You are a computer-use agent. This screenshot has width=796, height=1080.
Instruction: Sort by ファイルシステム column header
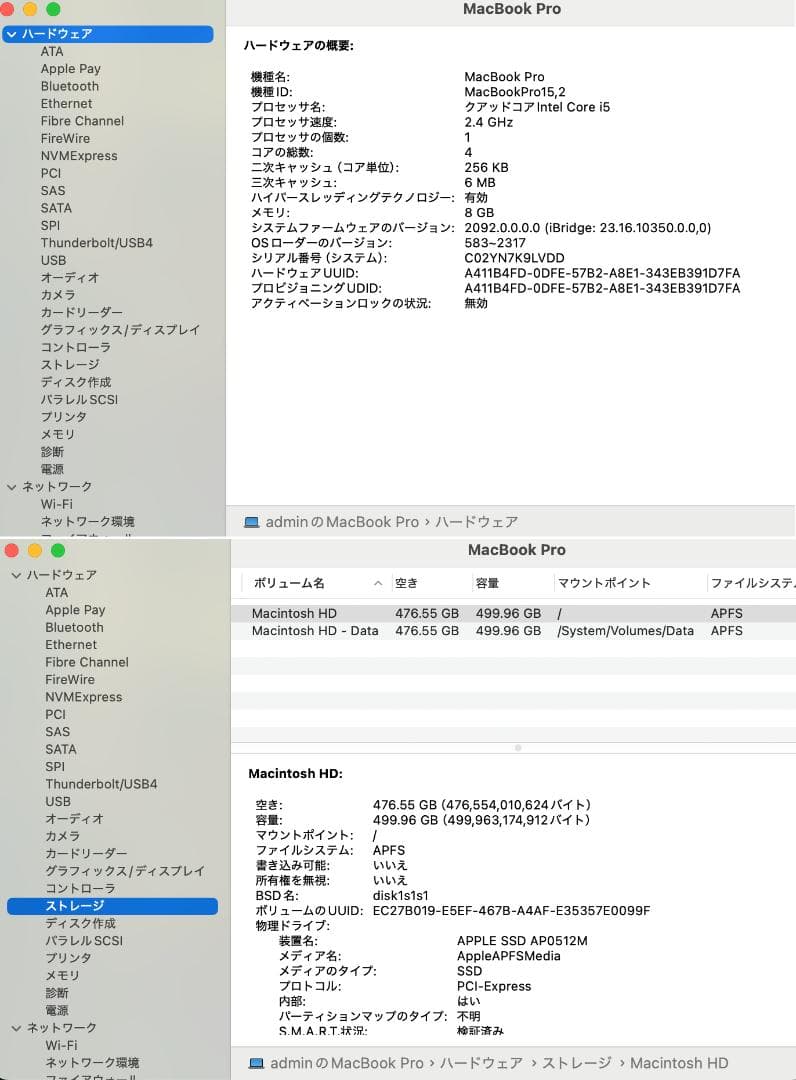tap(753, 583)
